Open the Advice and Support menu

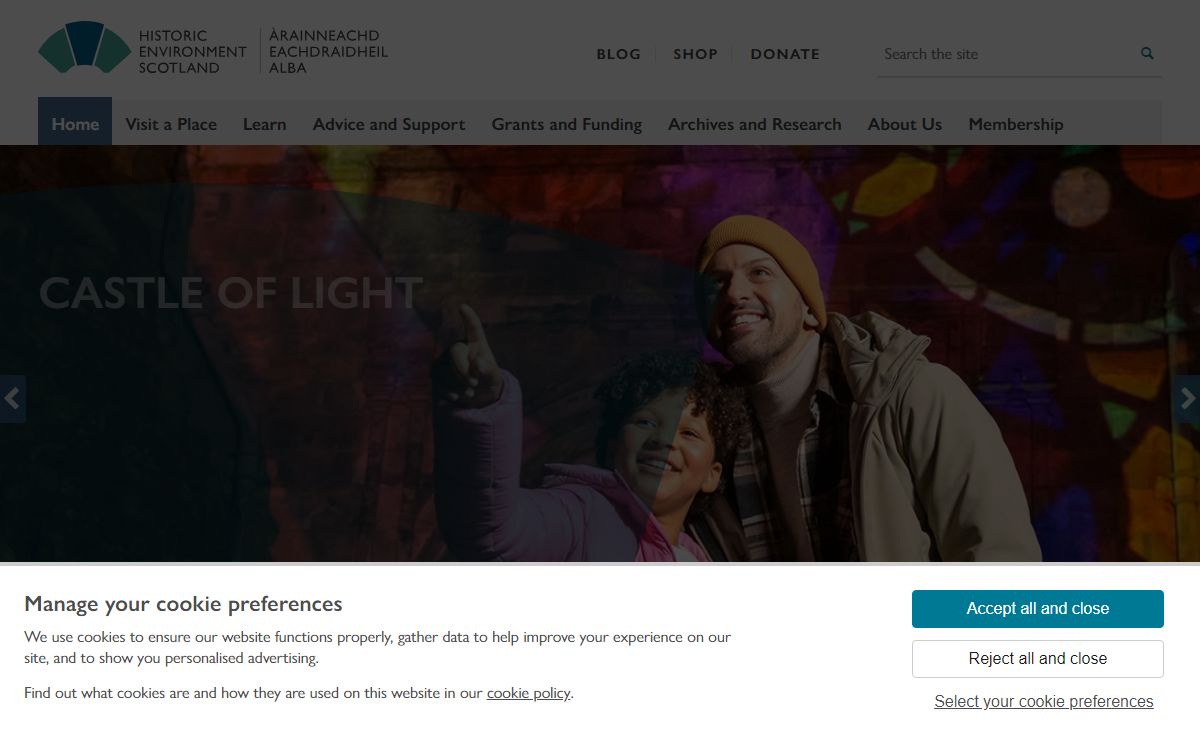click(389, 124)
